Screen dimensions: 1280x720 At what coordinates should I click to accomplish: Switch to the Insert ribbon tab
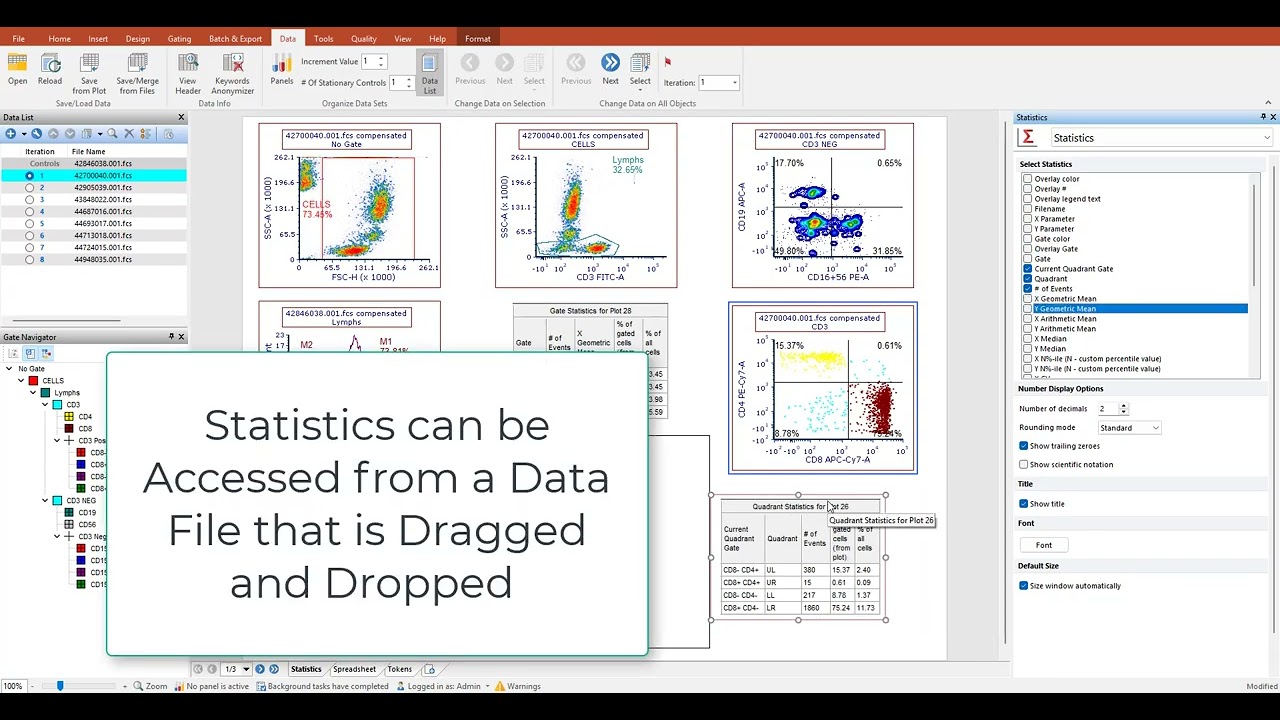(98, 39)
